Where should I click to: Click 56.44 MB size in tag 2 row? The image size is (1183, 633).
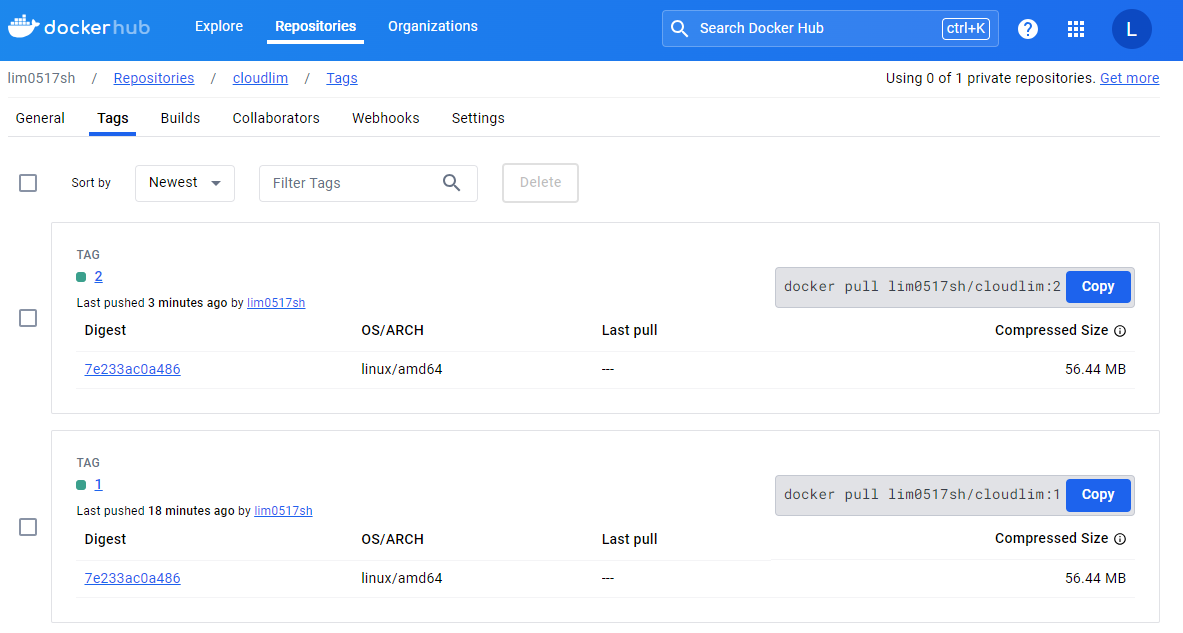coord(1095,370)
